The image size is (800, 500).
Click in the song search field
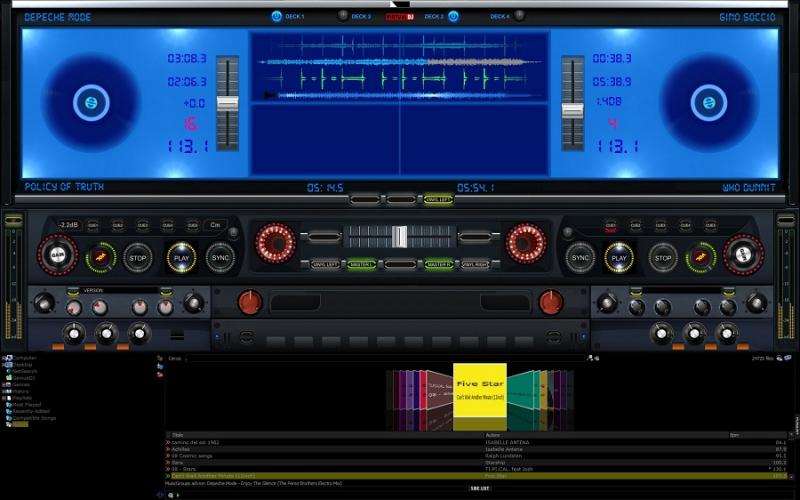click(385, 359)
